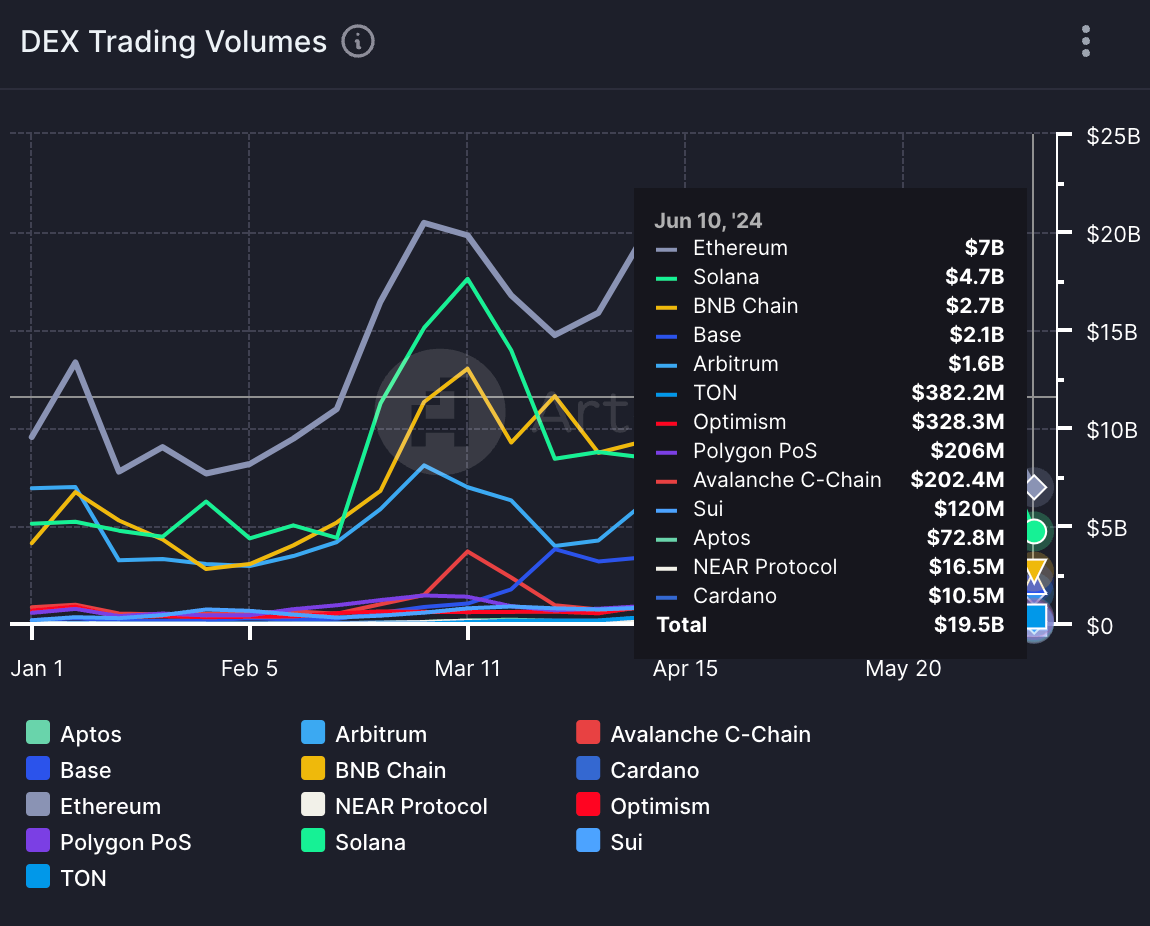1150x926 pixels.
Task: Click TON $382.2M tooltip value
Action: tap(958, 392)
